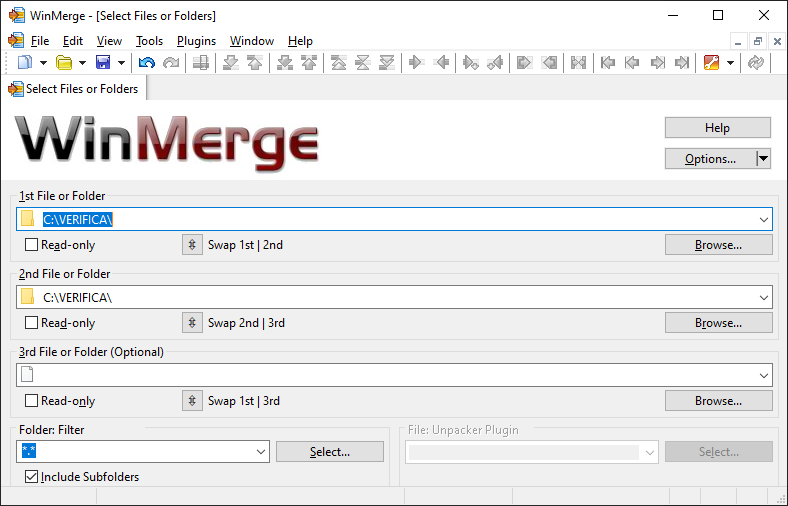Toggle Read-only for 2nd File or Folder

click(31, 323)
